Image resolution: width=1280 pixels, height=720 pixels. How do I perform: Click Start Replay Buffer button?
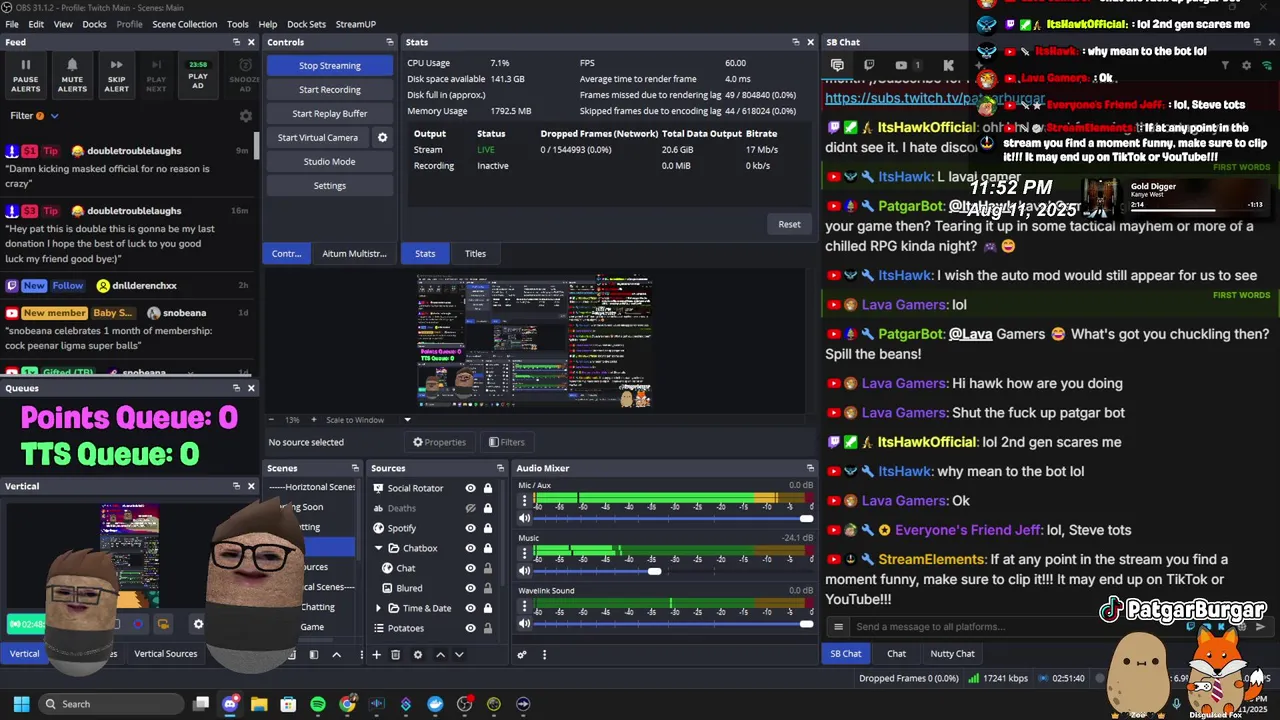[330, 114]
